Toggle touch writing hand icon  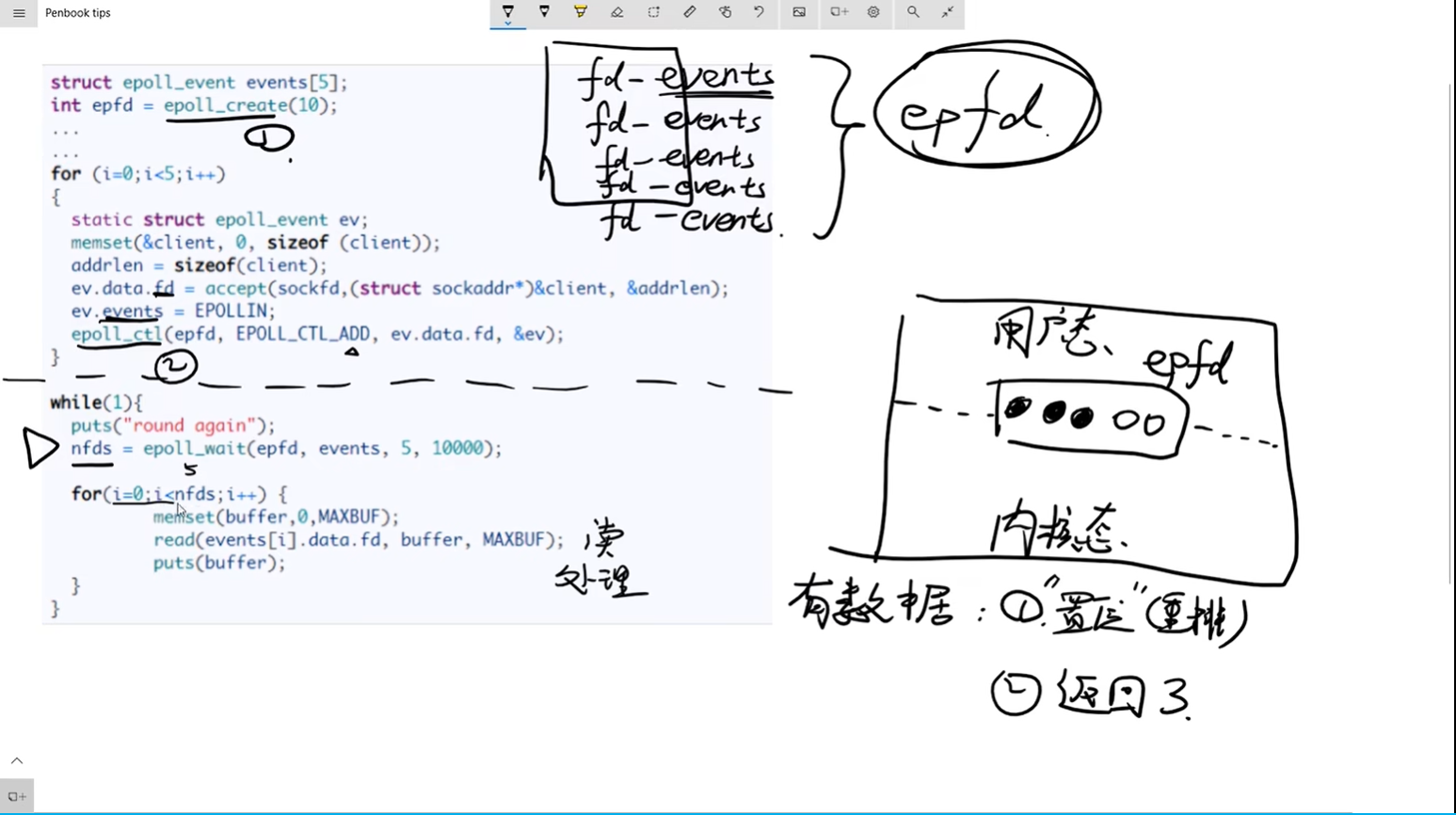[725, 12]
